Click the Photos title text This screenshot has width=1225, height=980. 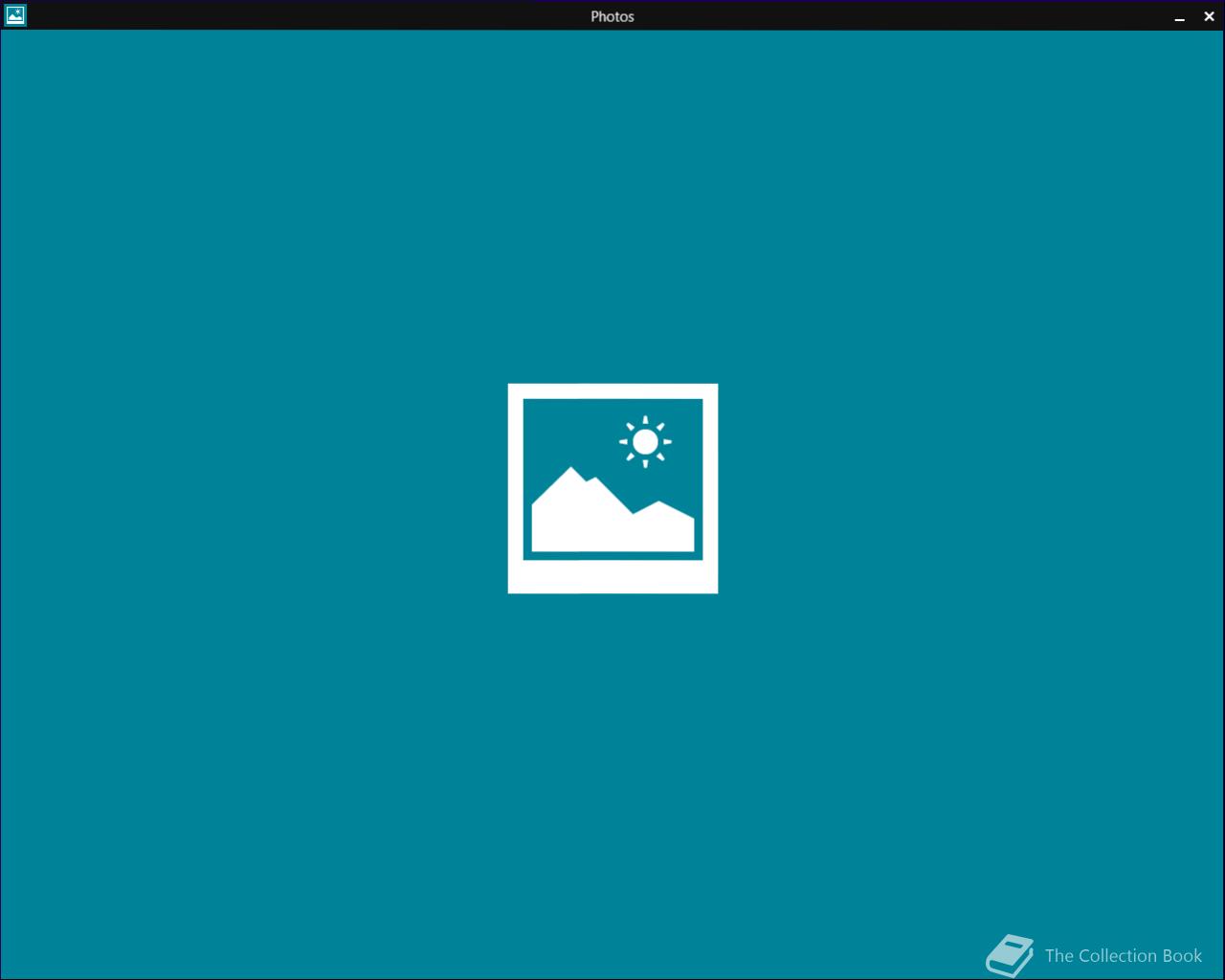pyautogui.click(x=612, y=16)
